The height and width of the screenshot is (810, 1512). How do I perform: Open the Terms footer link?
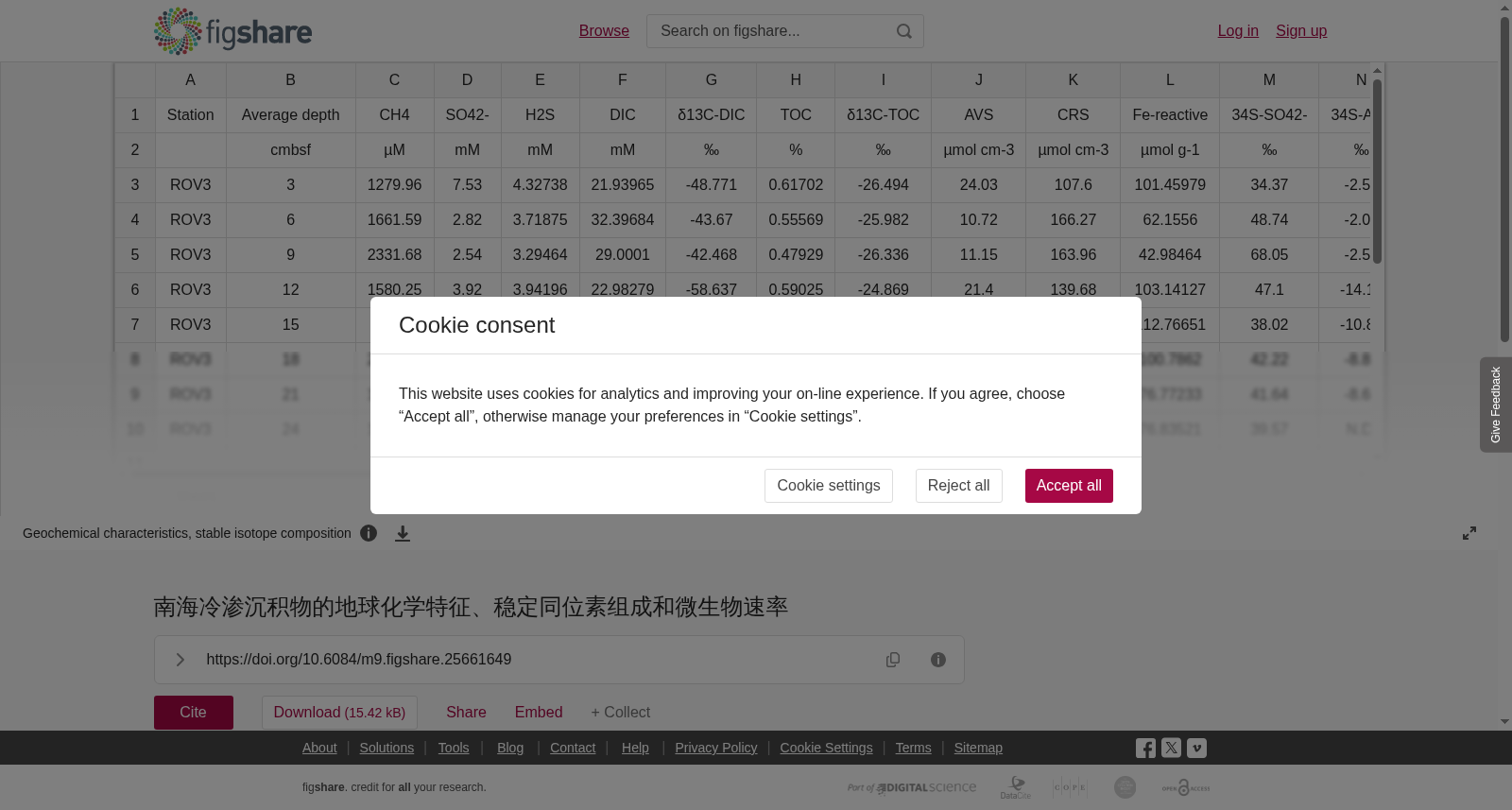[x=913, y=748]
